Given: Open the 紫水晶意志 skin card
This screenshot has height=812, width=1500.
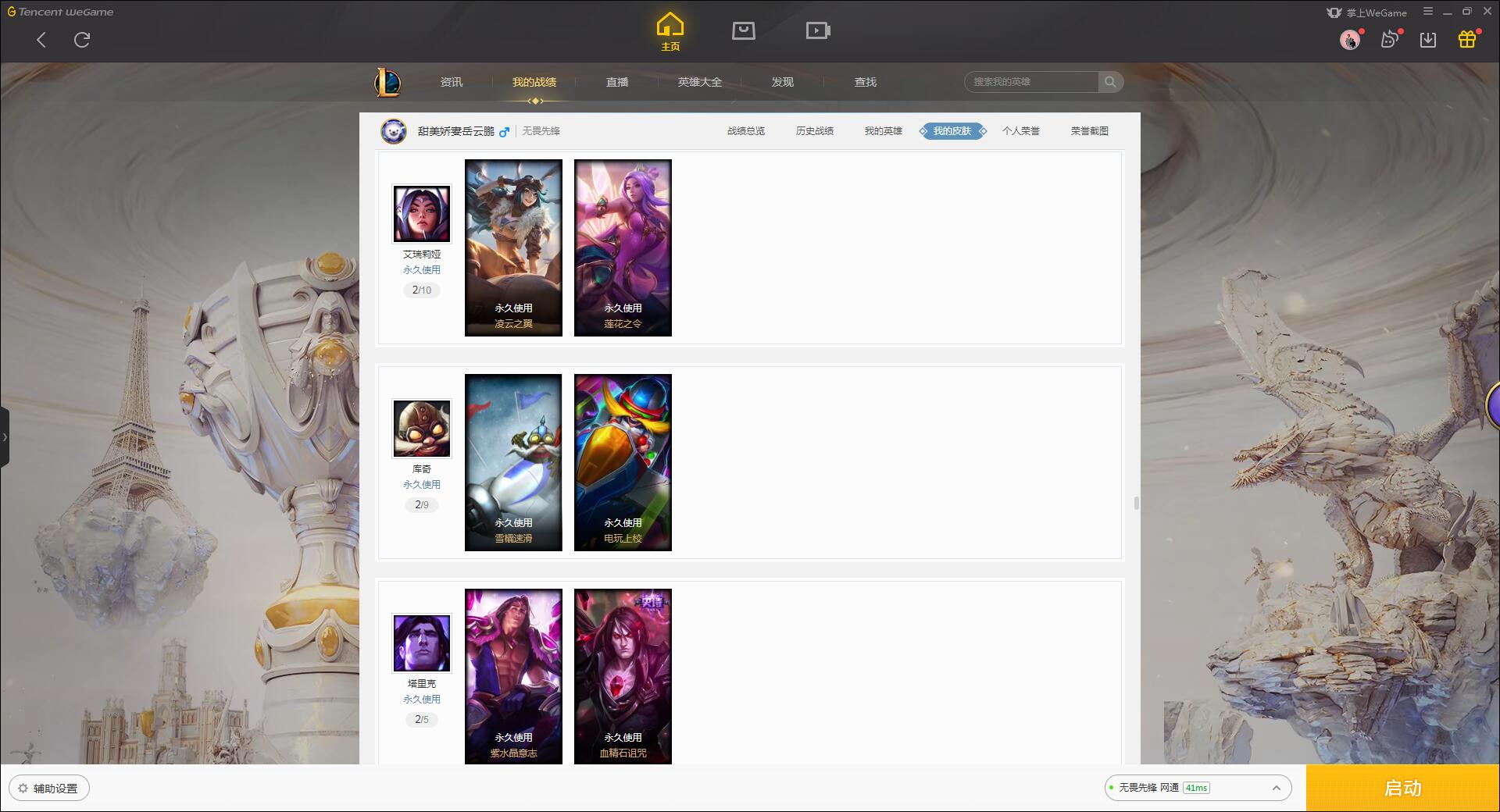Looking at the screenshot, I should tap(513, 676).
